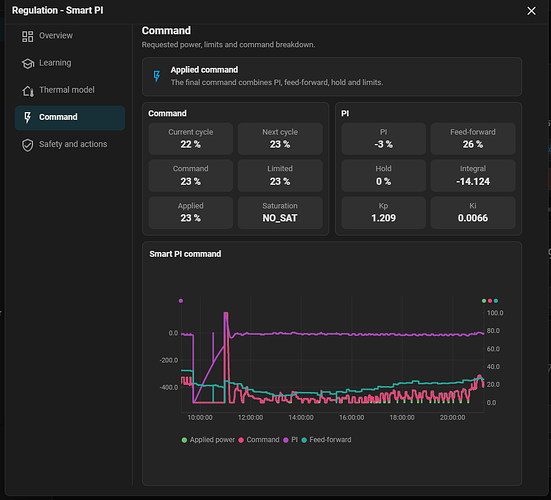Click the Ki 0.0066 tile
Viewport: 551px width, 500px height.
coord(473,213)
